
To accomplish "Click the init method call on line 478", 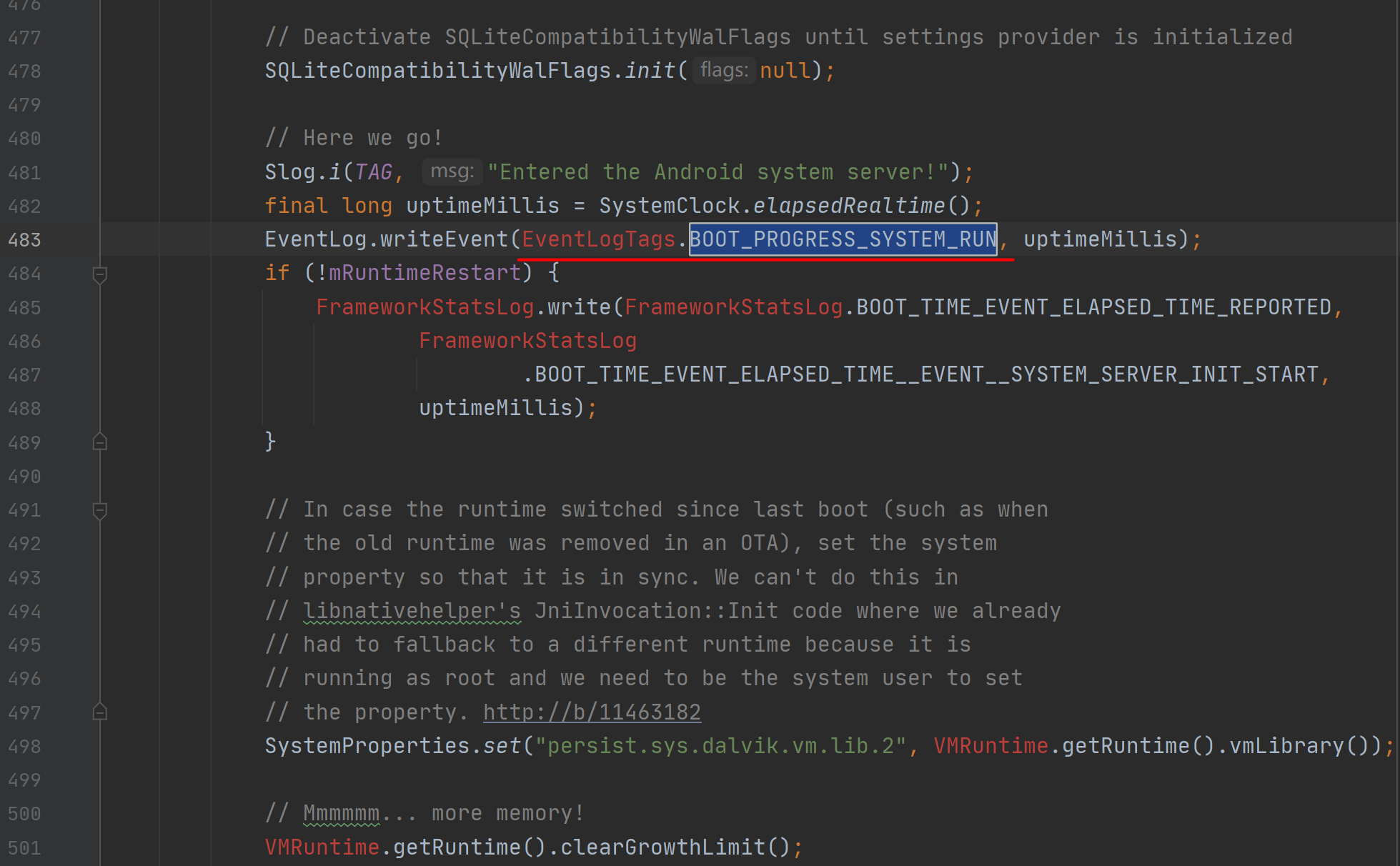I will click(x=650, y=71).
